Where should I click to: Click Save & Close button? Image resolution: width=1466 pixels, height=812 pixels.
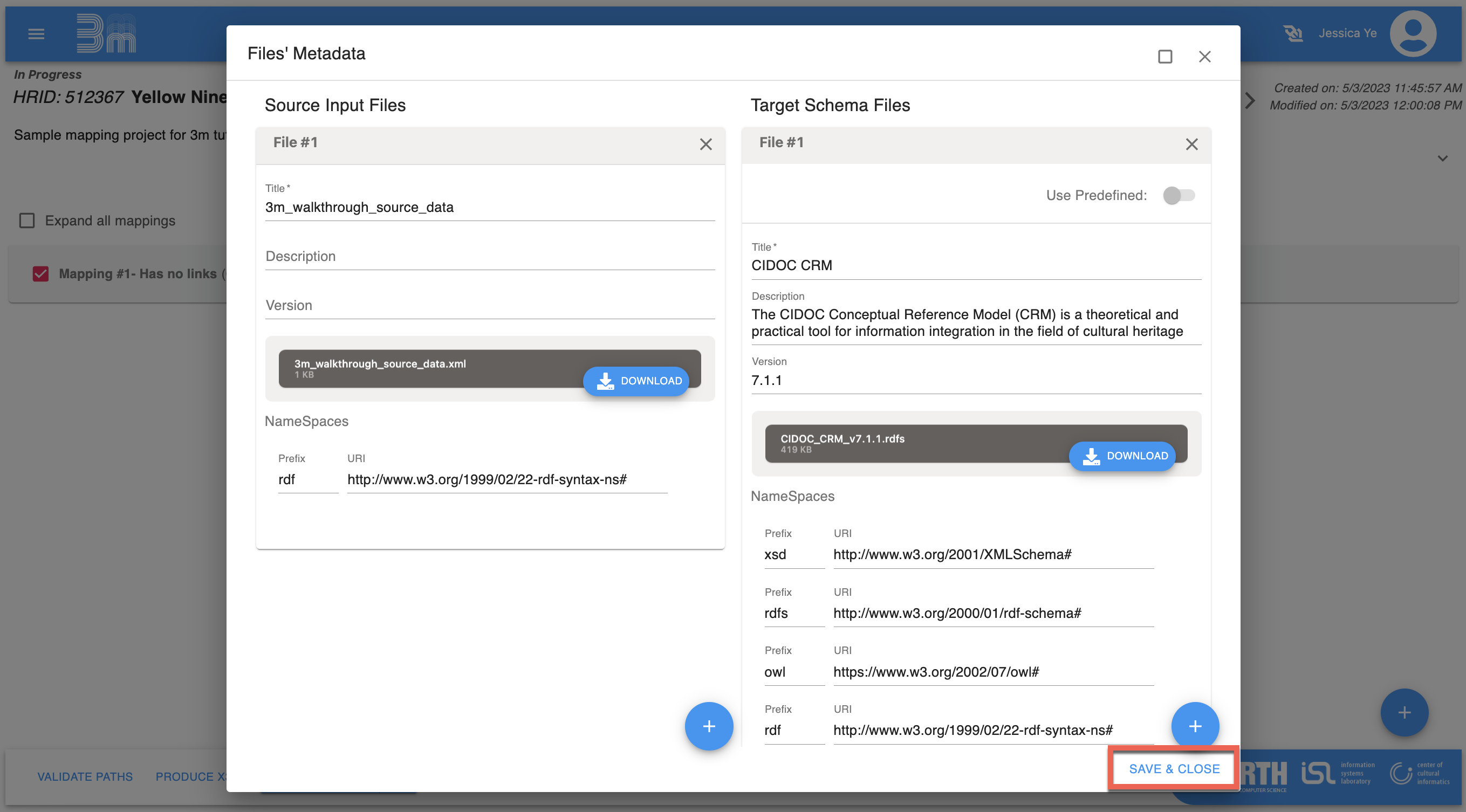point(1174,769)
